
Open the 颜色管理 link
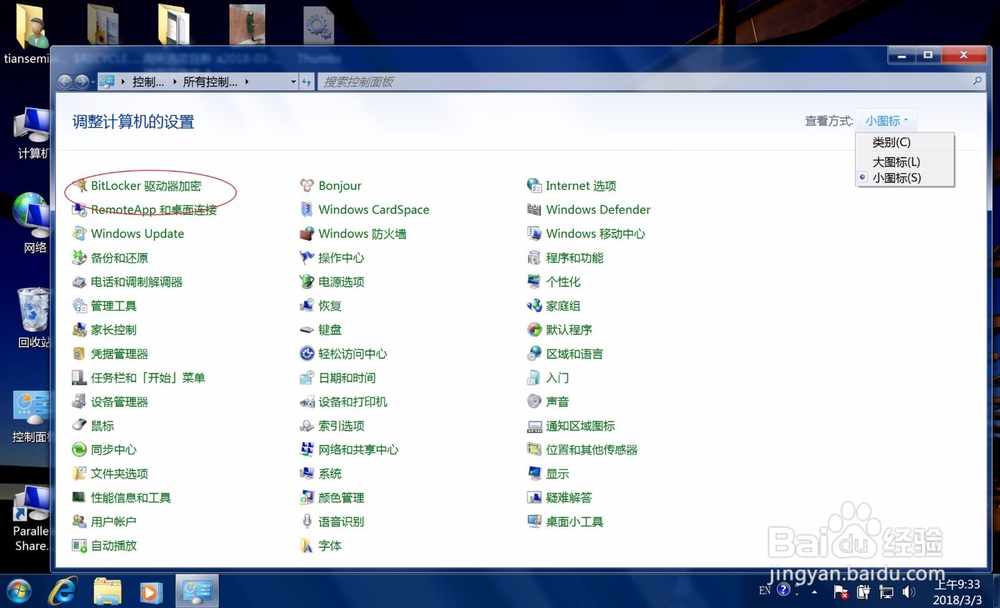[x=341, y=498]
